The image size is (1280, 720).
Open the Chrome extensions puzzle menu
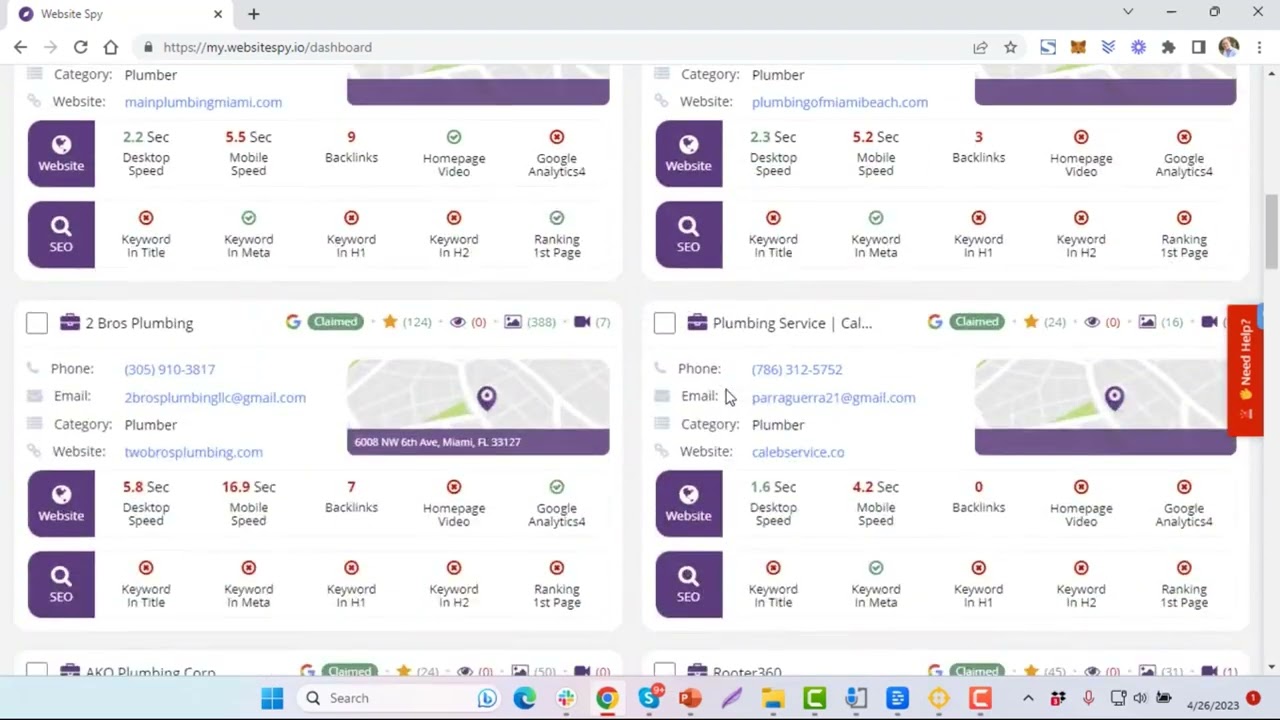pos(1168,47)
